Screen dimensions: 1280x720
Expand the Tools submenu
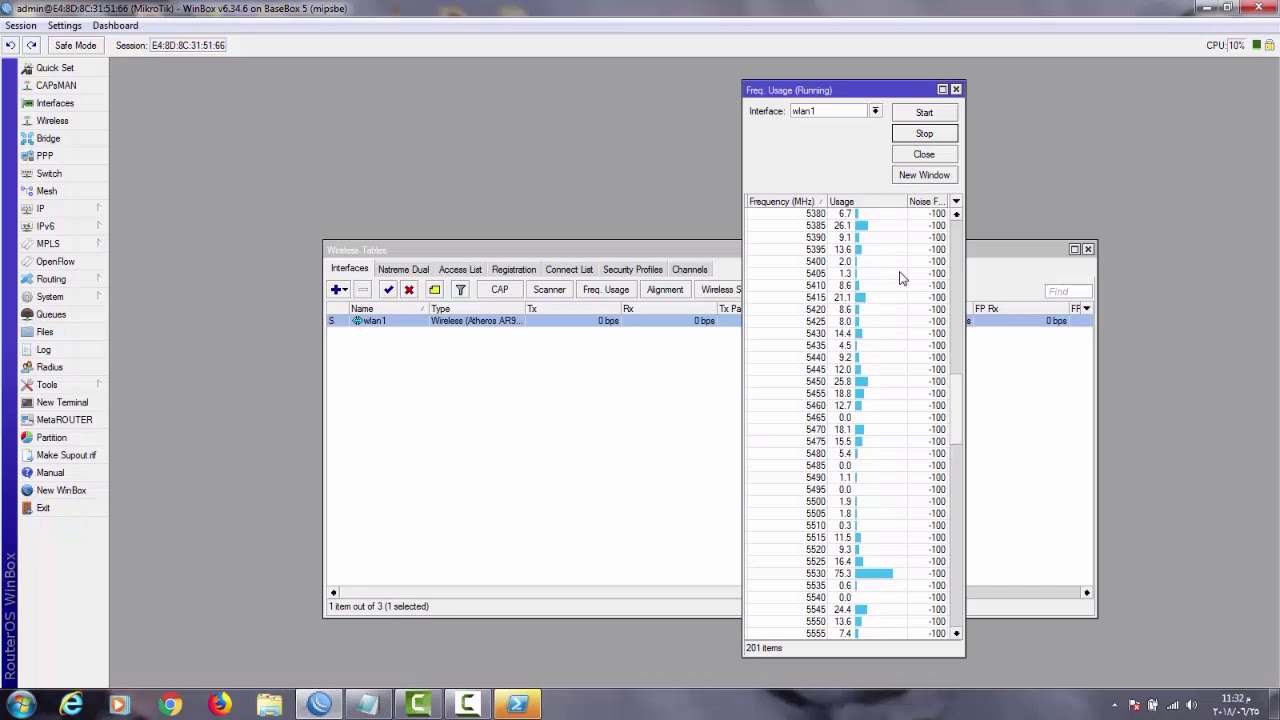pyautogui.click(x=98, y=385)
